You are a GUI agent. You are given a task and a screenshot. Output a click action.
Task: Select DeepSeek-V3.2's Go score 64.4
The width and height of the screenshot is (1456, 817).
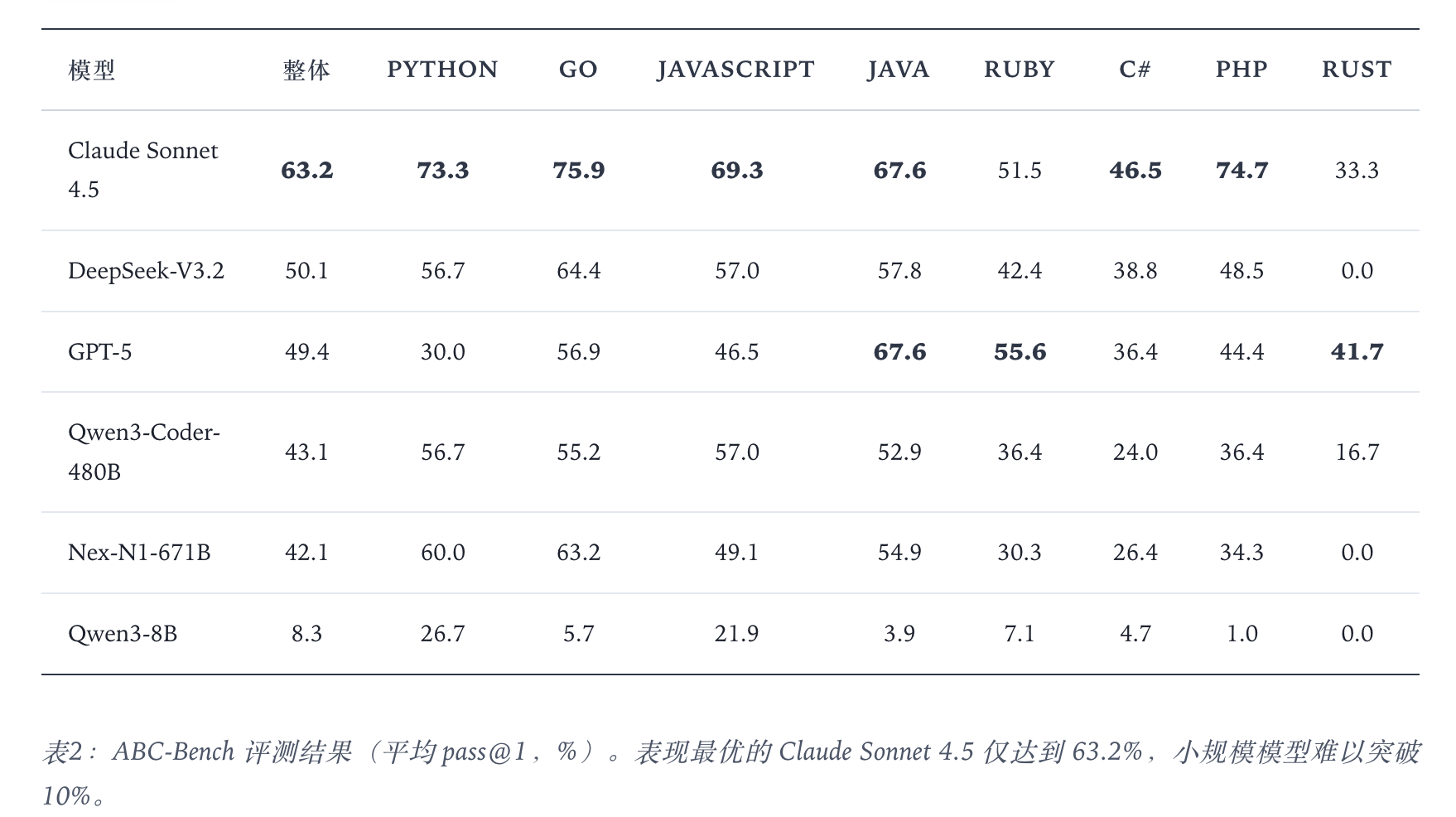tap(578, 271)
